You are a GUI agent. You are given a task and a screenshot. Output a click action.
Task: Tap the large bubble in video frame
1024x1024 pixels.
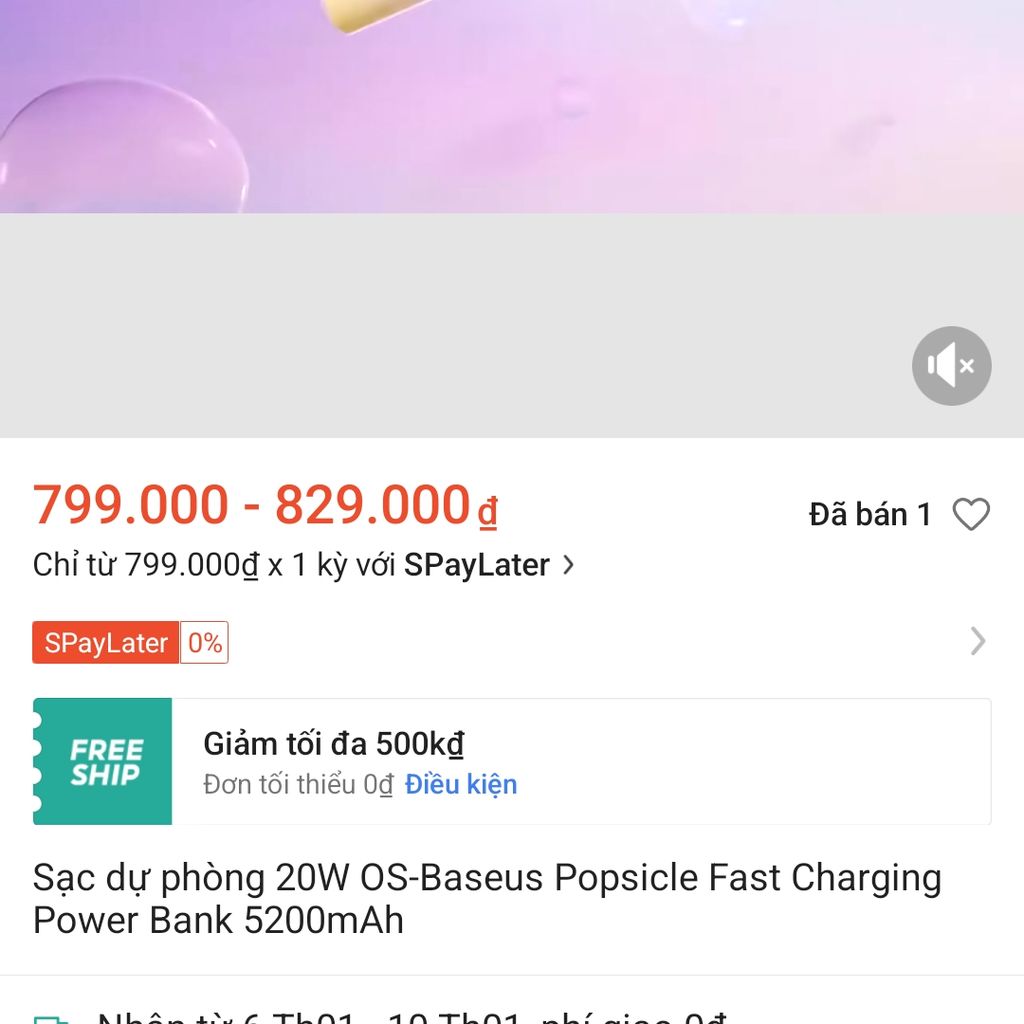point(124,146)
